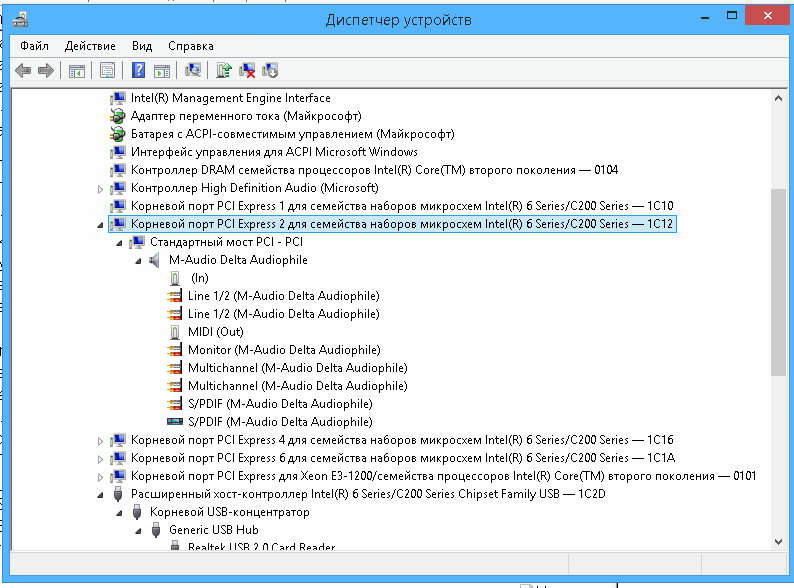Click the Realtek USB 2.0 Card Reader icon
Image resolution: width=794 pixels, height=588 pixels.
pos(175,546)
